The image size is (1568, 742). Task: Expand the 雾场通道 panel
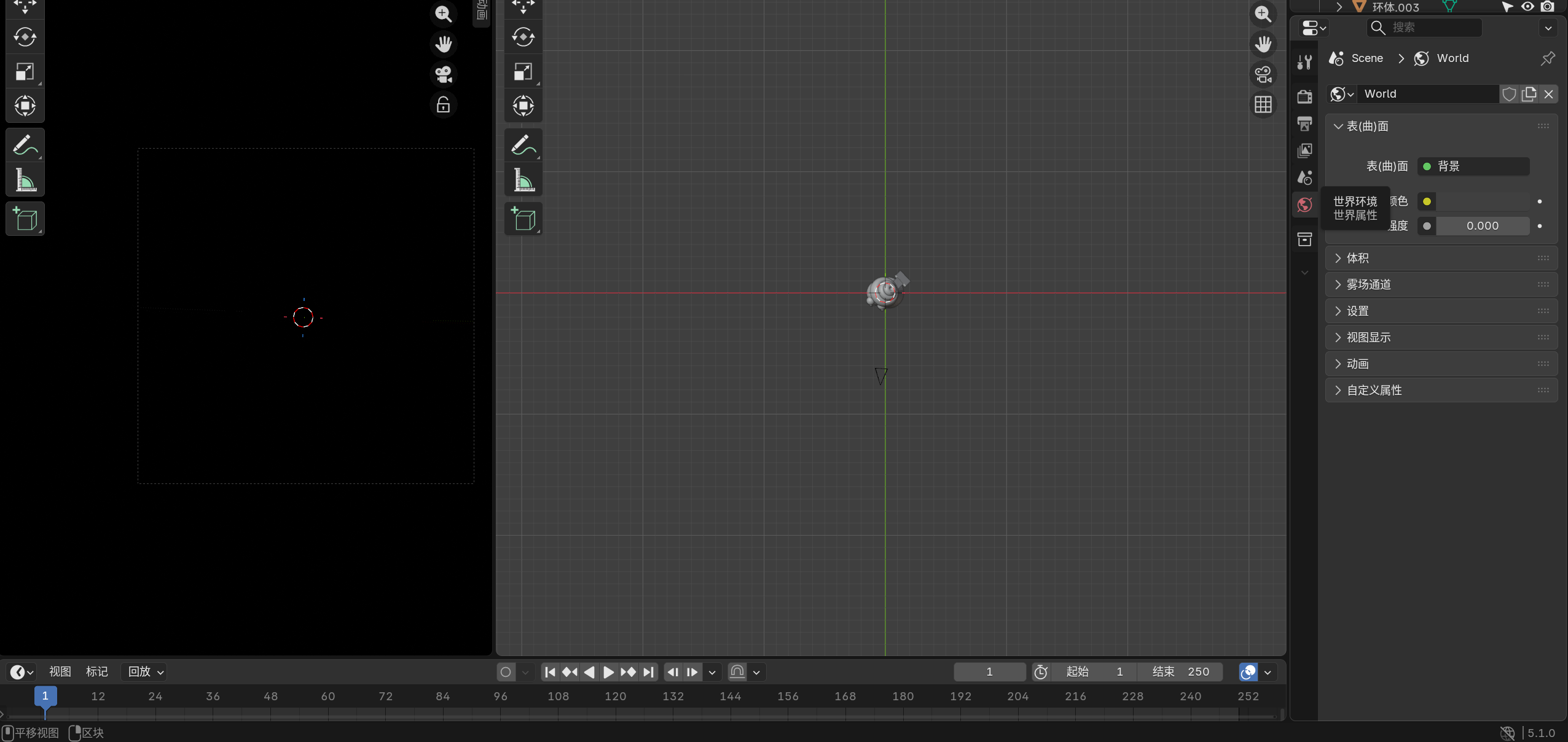(1368, 284)
